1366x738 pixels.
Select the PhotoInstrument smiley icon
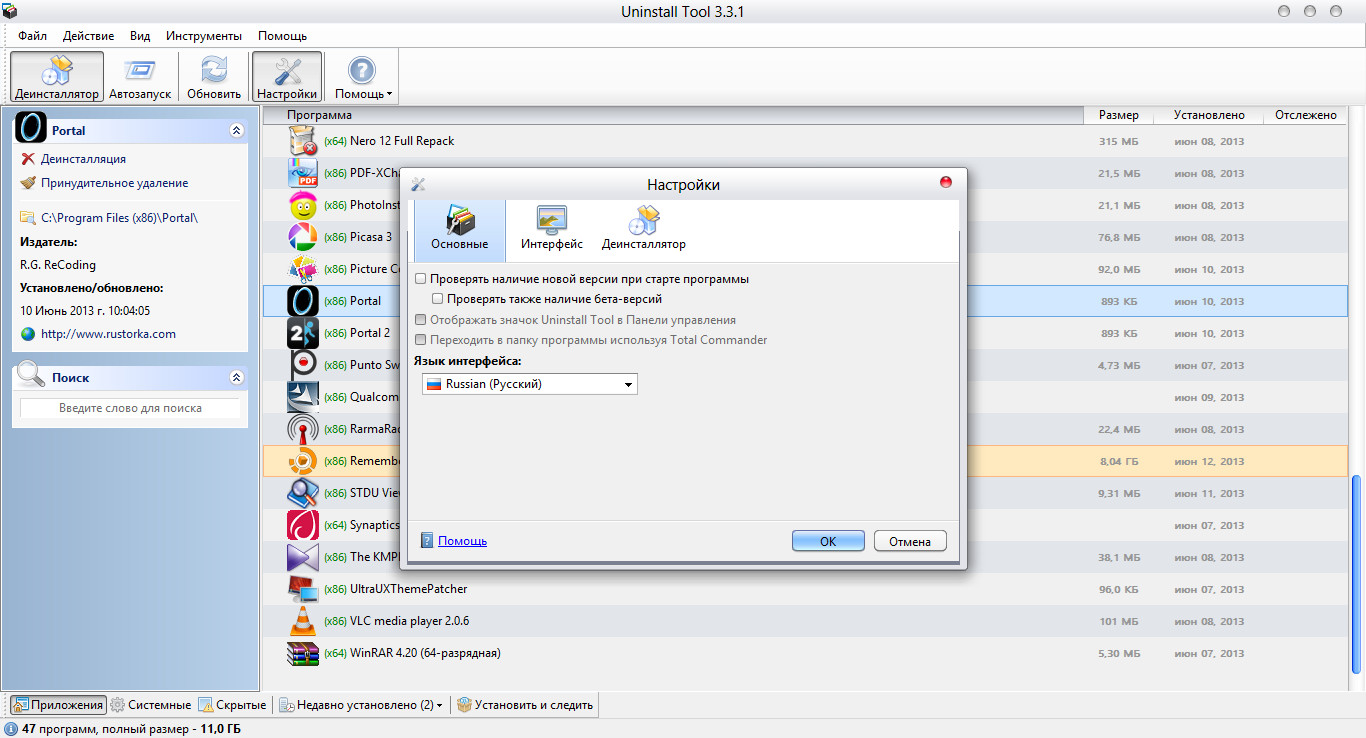tap(303, 205)
